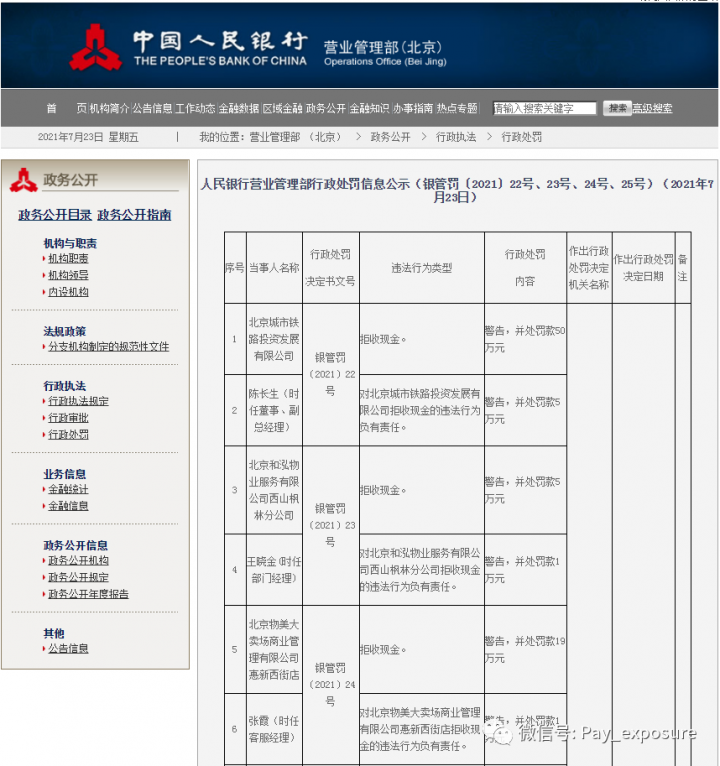This screenshot has height=766, width=720.
Task: Open 政务公开机构 sidebar link
Action: click(78, 560)
